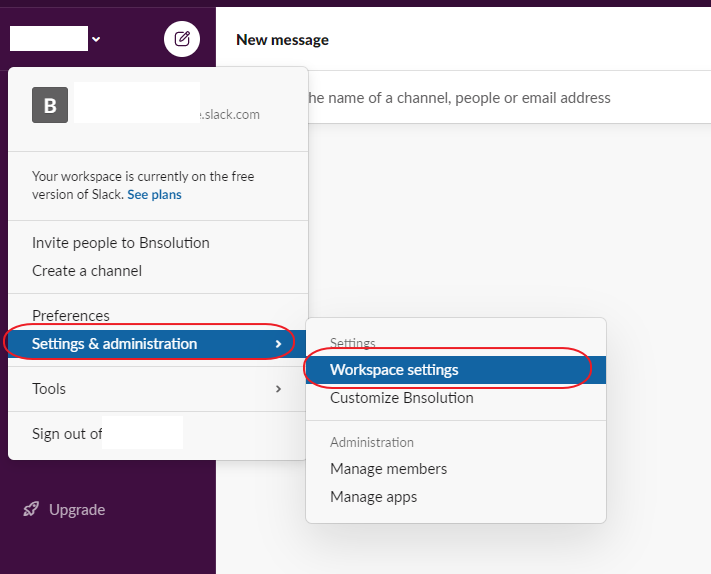Screen dimensions: 711x574
Task: Click the compose new message icon
Action: coord(182,39)
